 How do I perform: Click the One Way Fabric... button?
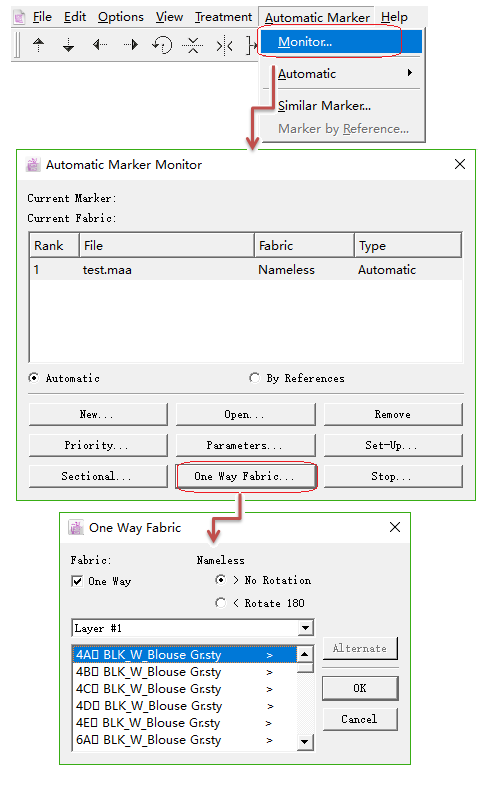click(246, 476)
